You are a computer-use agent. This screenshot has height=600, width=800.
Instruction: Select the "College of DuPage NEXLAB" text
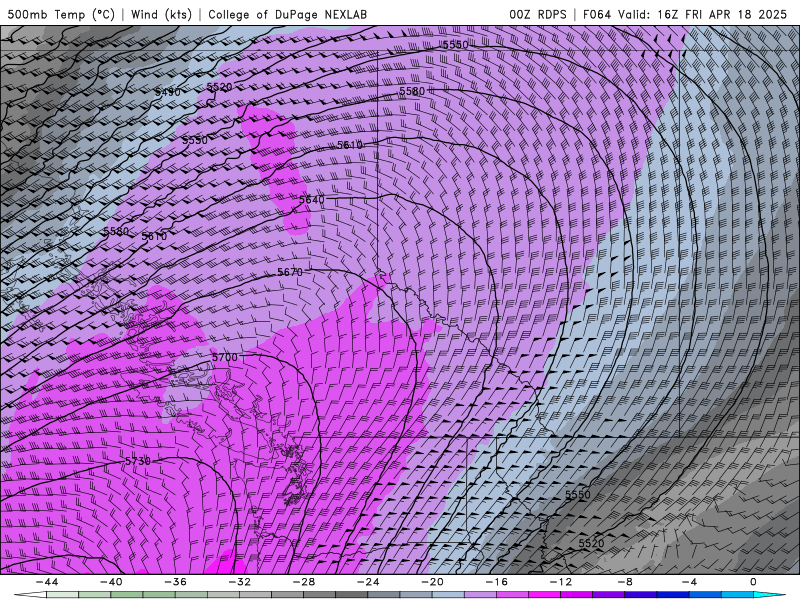[287, 14]
